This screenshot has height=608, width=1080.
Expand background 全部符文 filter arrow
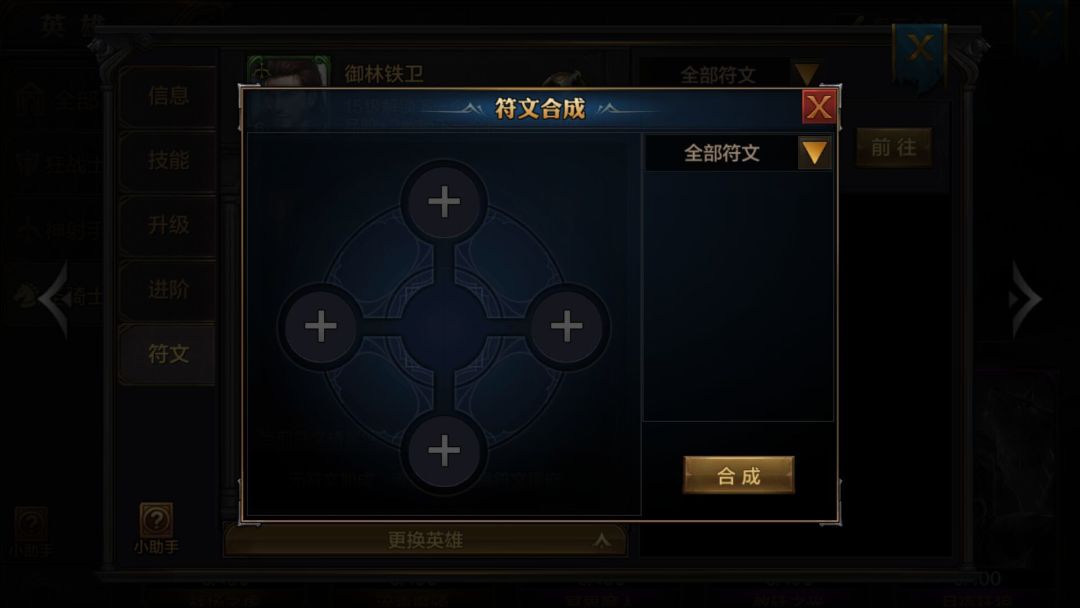[807, 74]
